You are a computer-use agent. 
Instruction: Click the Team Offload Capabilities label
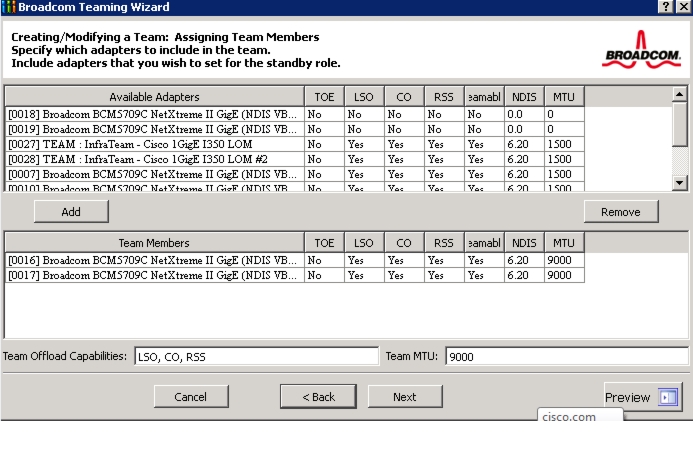point(65,356)
